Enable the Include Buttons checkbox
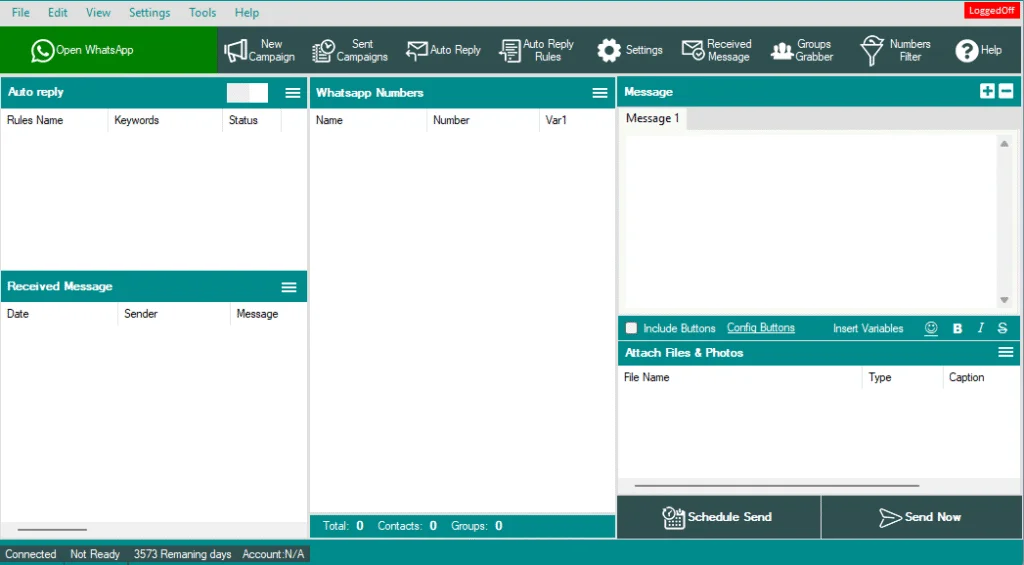The height and width of the screenshot is (565, 1024). point(631,328)
